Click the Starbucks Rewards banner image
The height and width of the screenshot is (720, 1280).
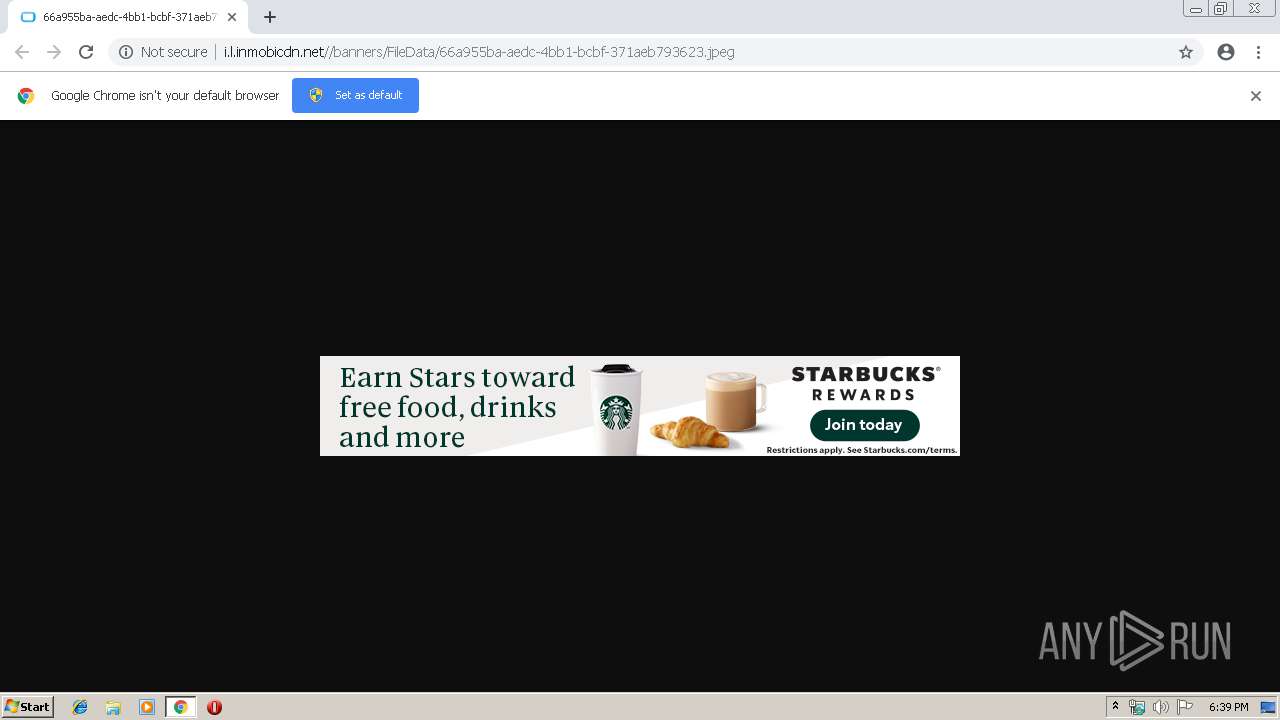(x=640, y=406)
